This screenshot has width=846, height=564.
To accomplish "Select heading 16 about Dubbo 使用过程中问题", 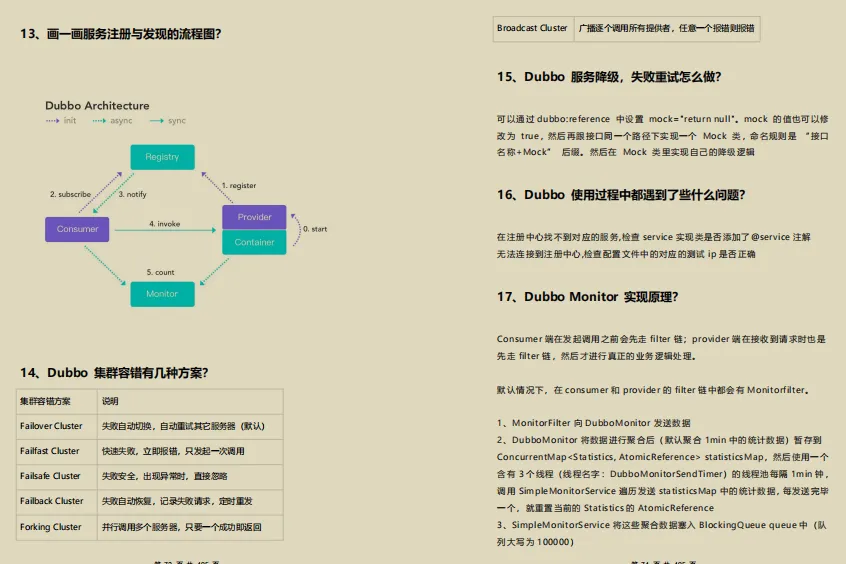I will (x=620, y=195).
